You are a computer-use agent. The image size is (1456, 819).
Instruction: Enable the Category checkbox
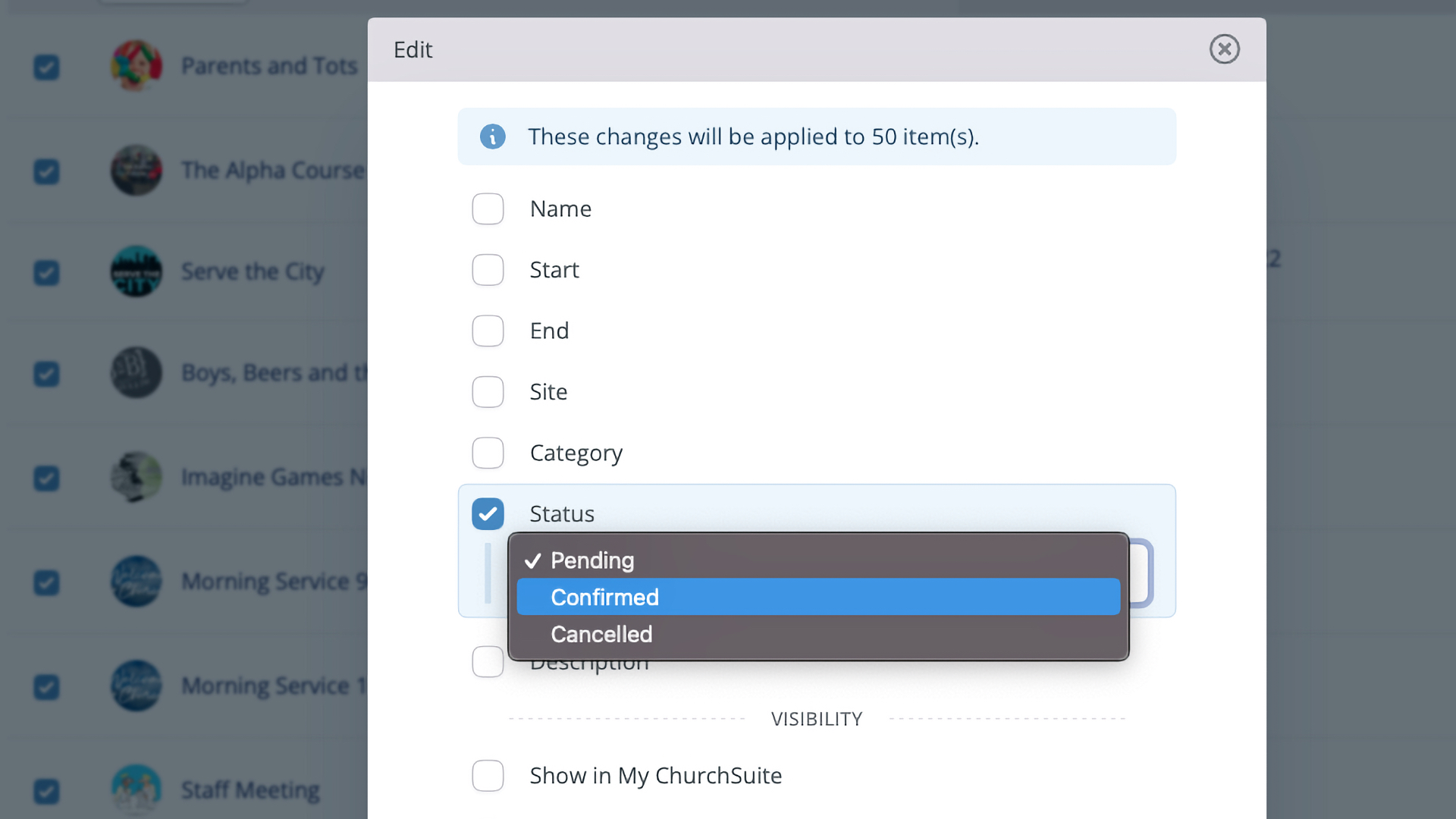488,453
